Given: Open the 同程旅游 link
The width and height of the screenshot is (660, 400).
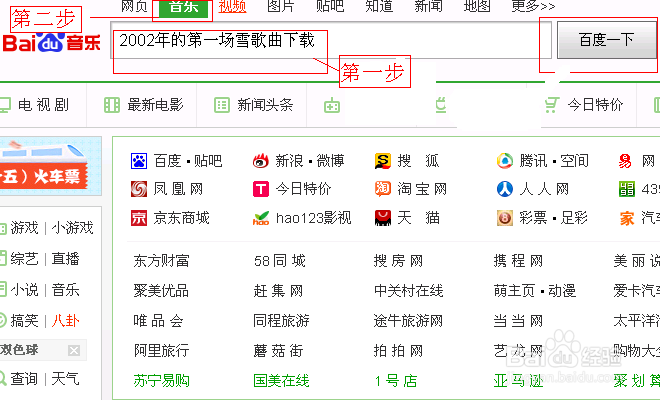Looking at the screenshot, I should coord(281,321).
